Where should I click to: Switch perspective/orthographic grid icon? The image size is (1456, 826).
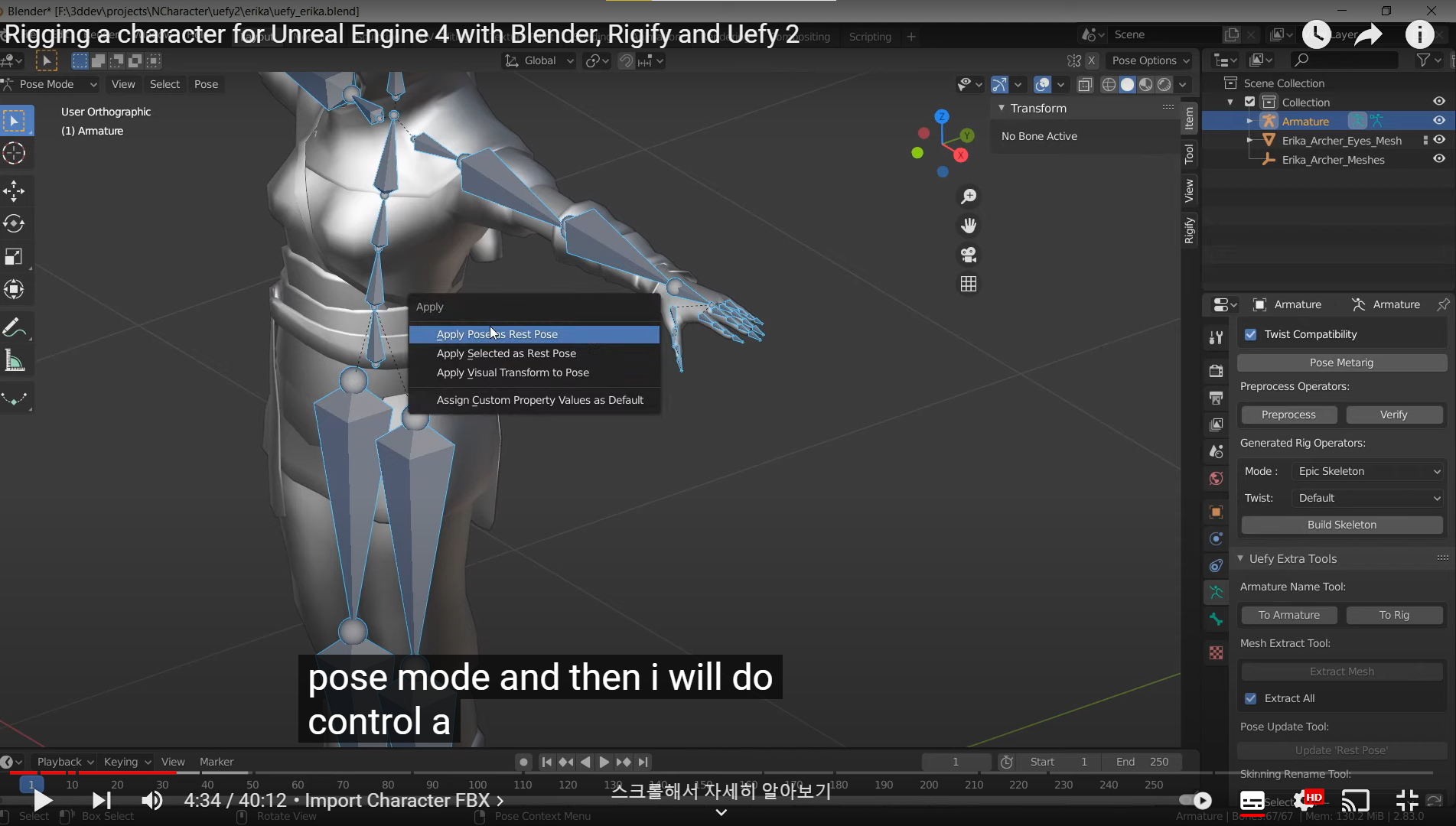click(x=969, y=284)
